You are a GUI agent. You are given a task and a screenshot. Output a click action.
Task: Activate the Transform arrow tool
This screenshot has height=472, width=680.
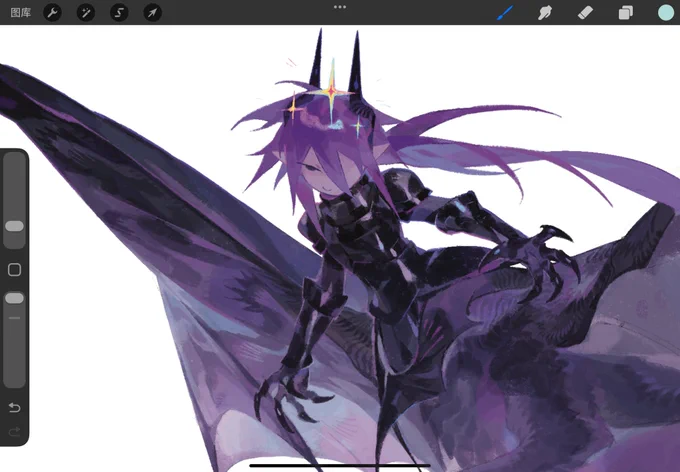coord(153,13)
